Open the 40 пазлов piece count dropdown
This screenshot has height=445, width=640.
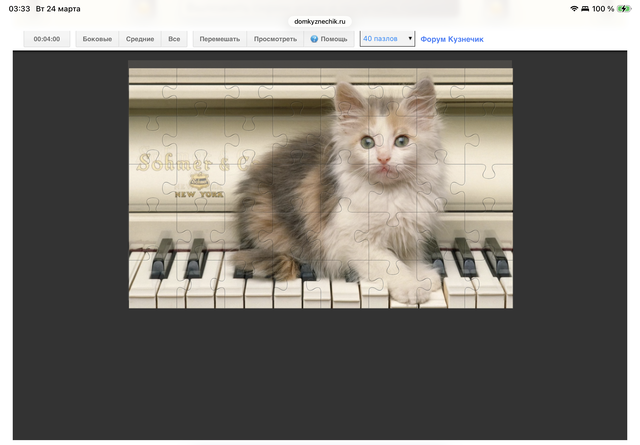(x=387, y=39)
